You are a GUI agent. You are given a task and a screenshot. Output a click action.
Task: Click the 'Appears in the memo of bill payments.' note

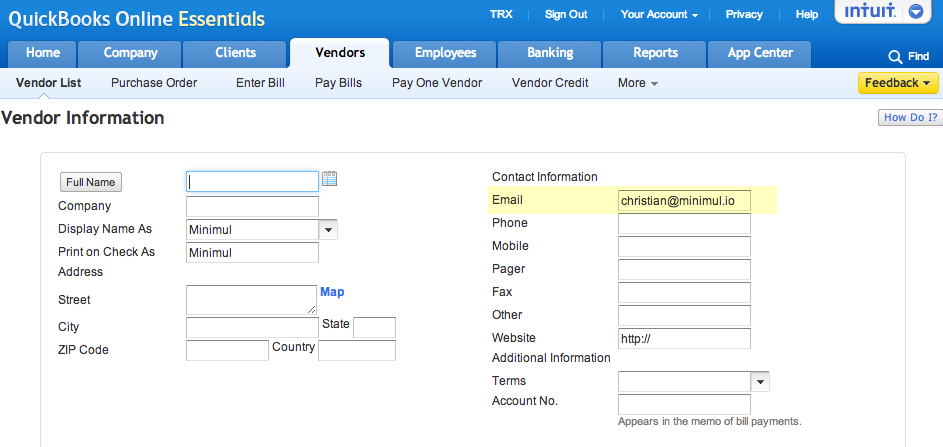(710, 422)
